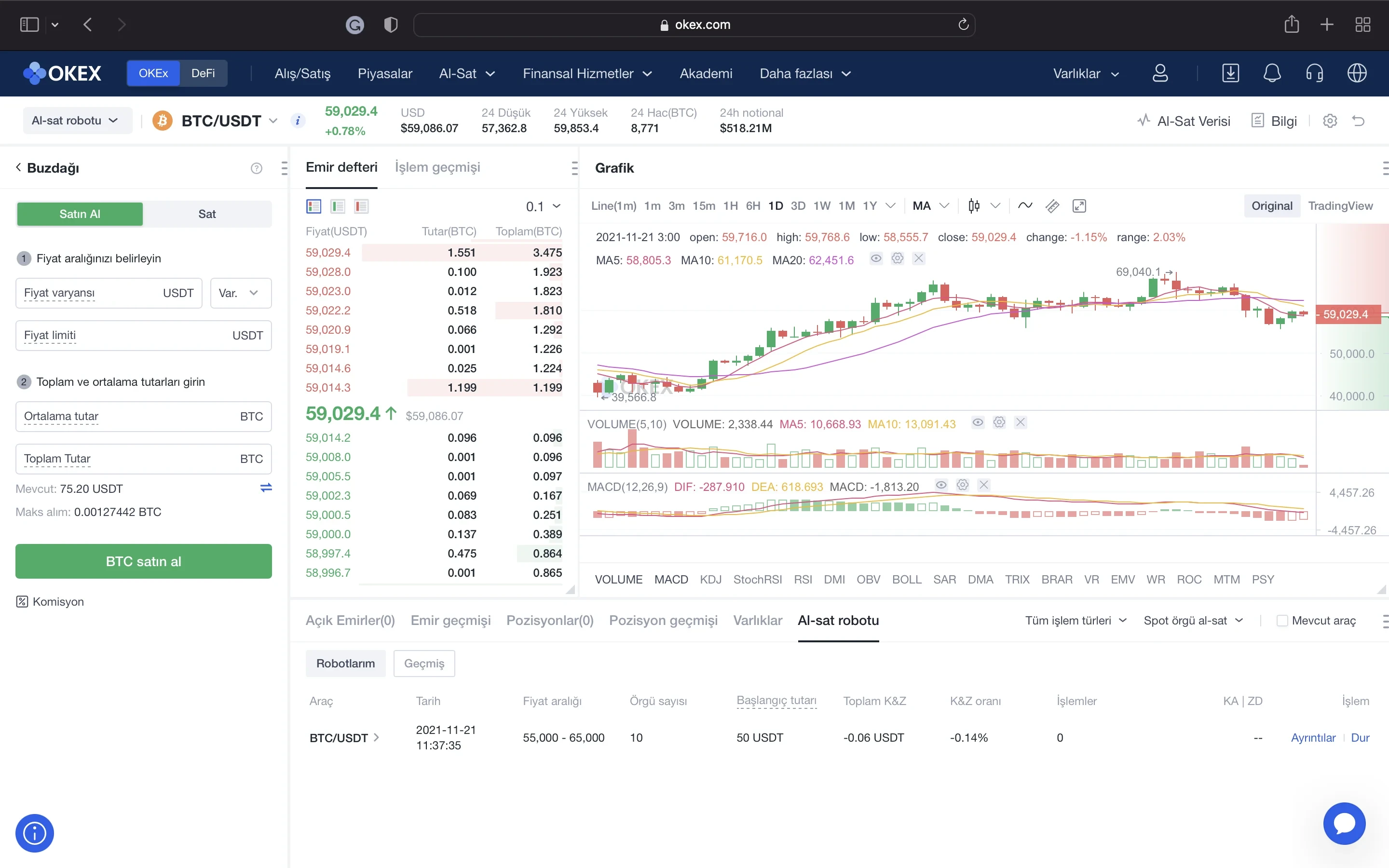Click the BTC/USDT info icon

click(297, 121)
